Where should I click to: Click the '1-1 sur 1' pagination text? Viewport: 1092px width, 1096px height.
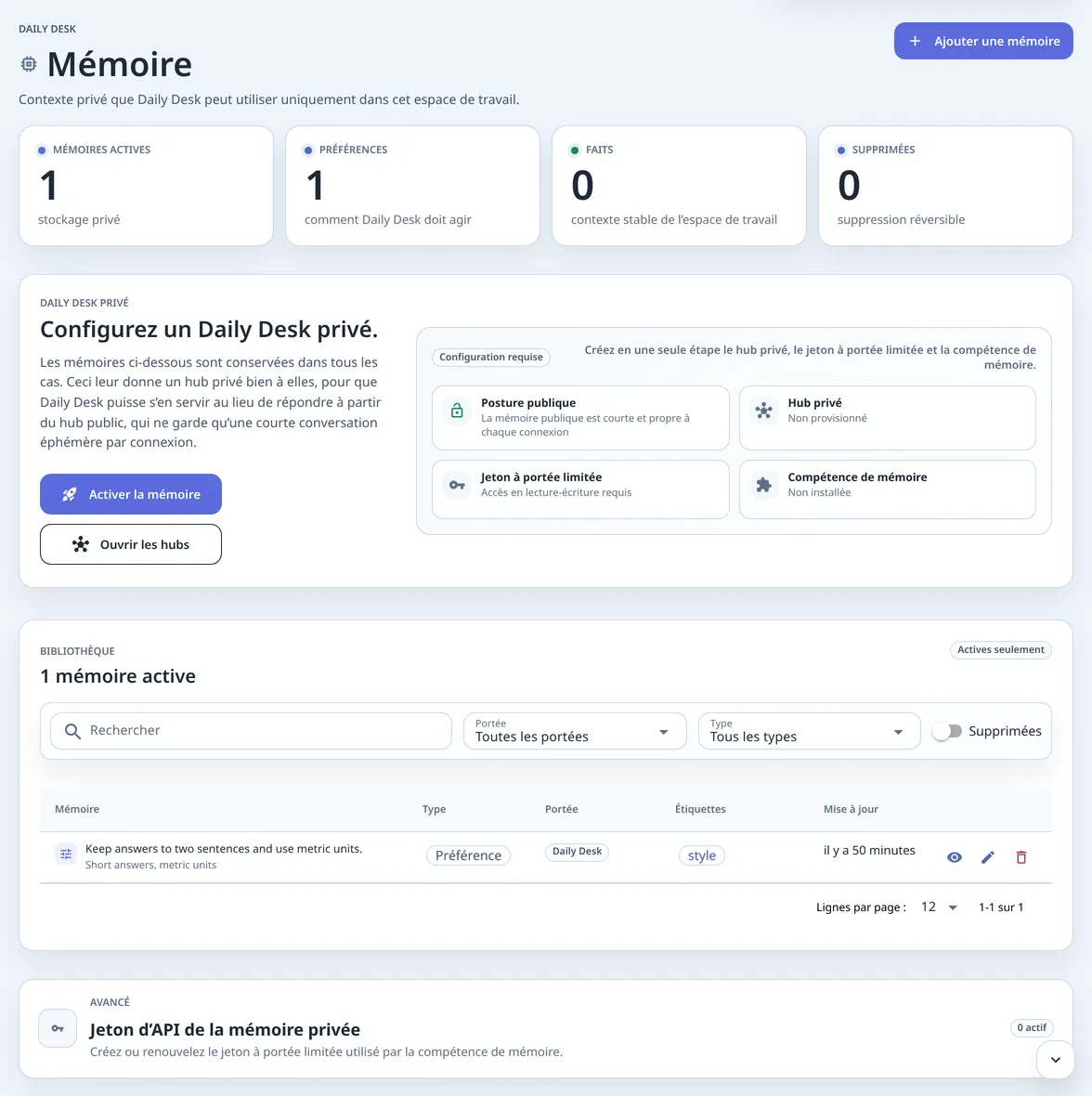[1000, 907]
